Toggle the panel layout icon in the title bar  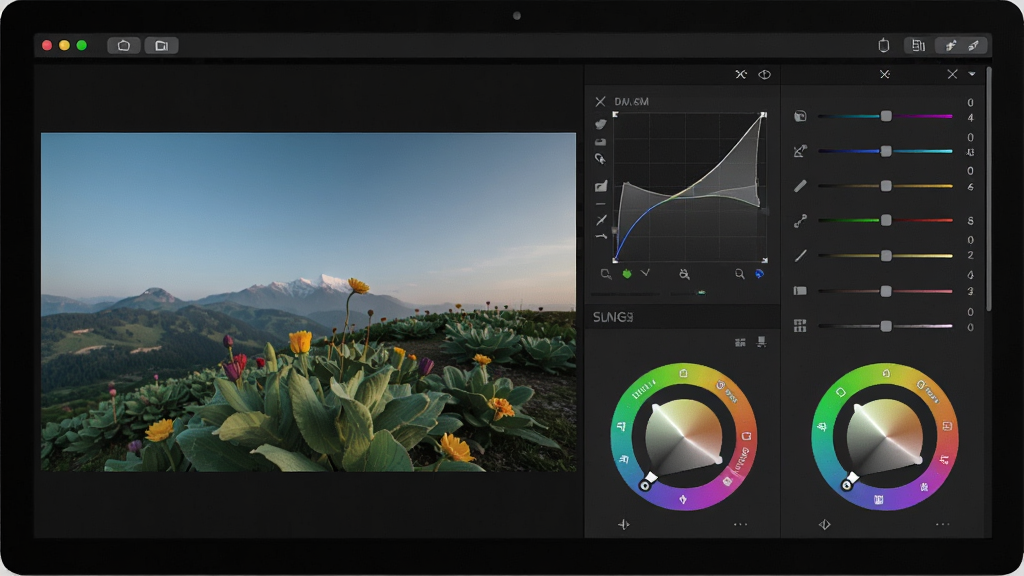coord(918,45)
